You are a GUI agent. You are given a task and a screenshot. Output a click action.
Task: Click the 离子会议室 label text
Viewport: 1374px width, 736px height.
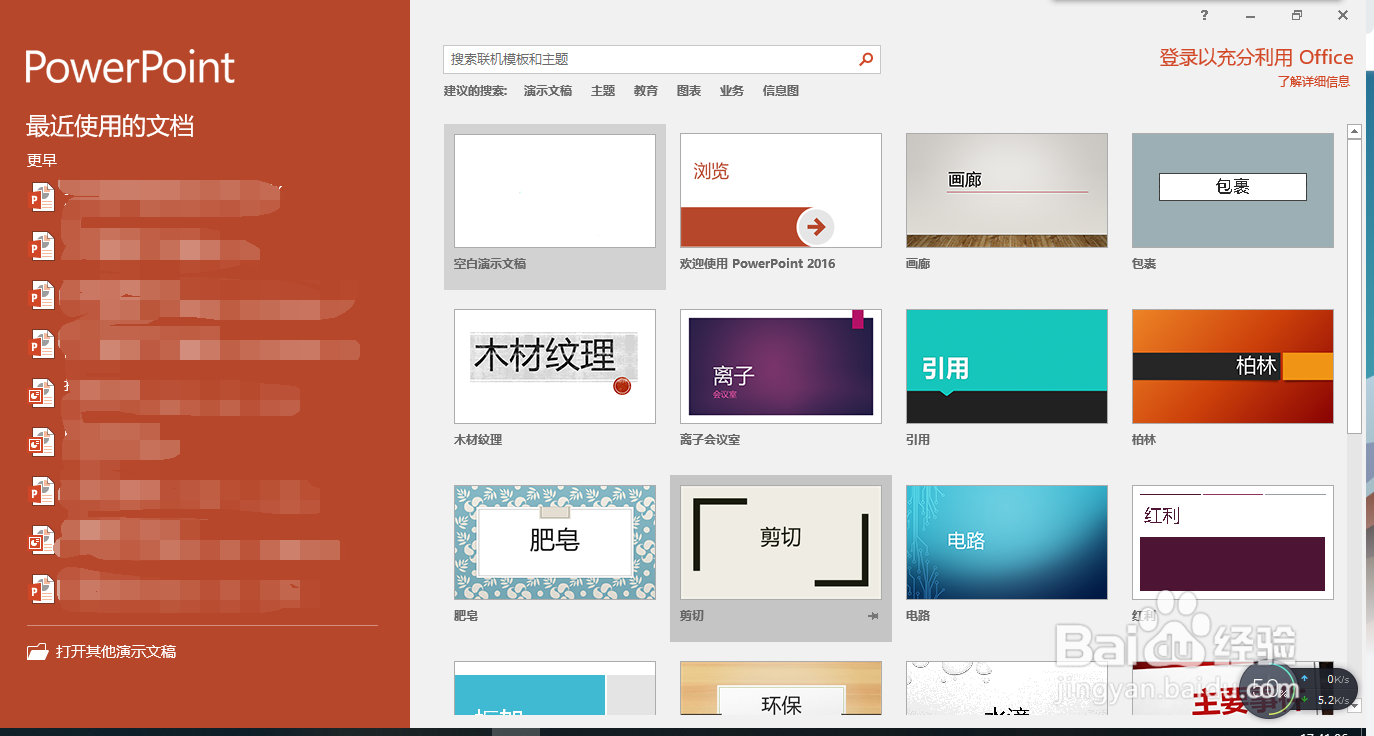coord(710,440)
